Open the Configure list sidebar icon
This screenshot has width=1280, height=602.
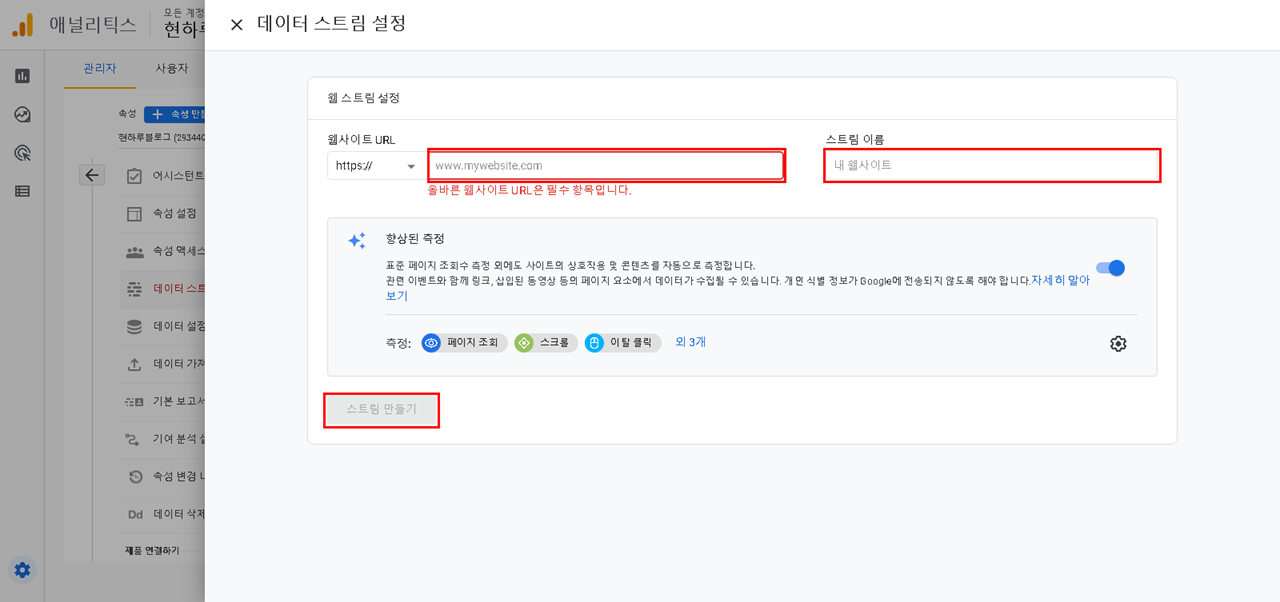(x=22, y=191)
